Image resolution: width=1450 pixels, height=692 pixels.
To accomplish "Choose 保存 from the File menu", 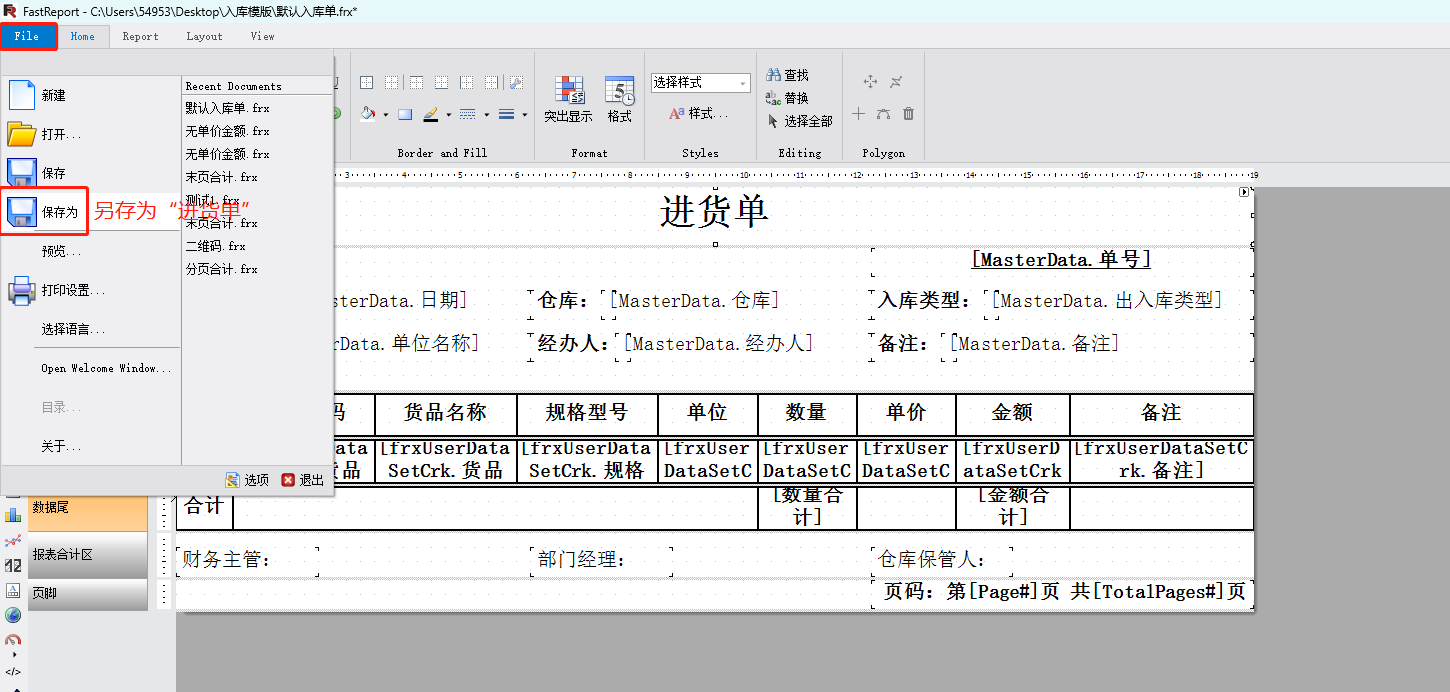I will coord(92,173).
